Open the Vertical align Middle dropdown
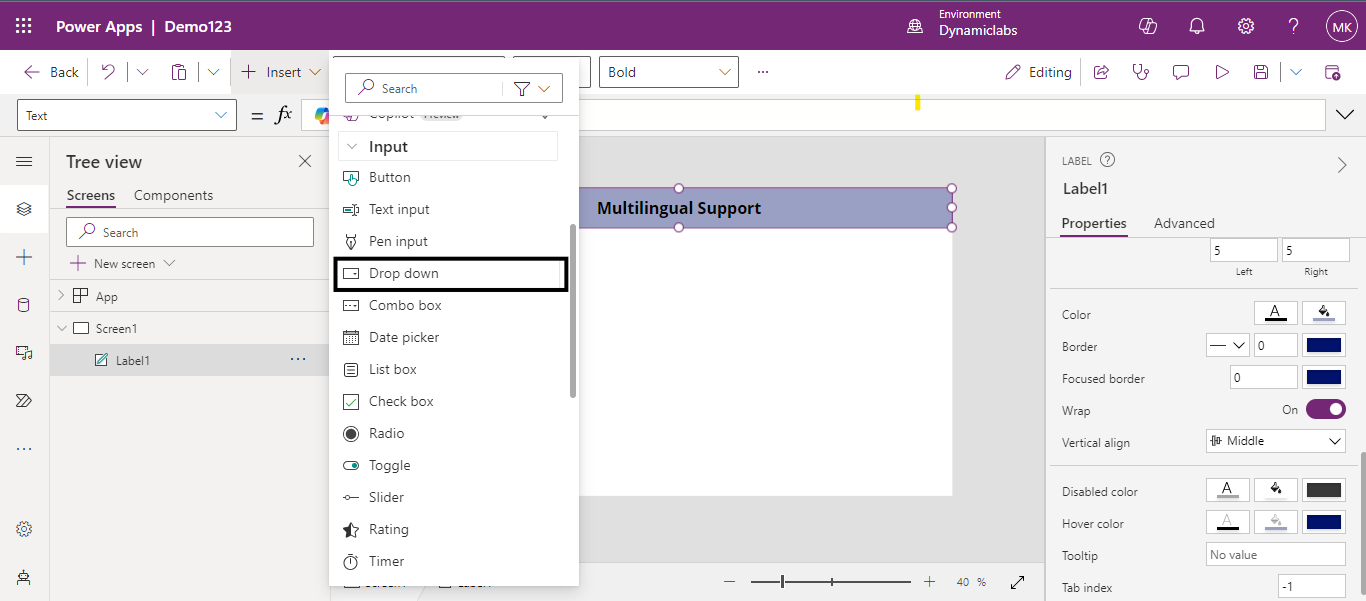Image resolution: width=1366 pixels, height=601 pixels. (x=1275, y=441)
